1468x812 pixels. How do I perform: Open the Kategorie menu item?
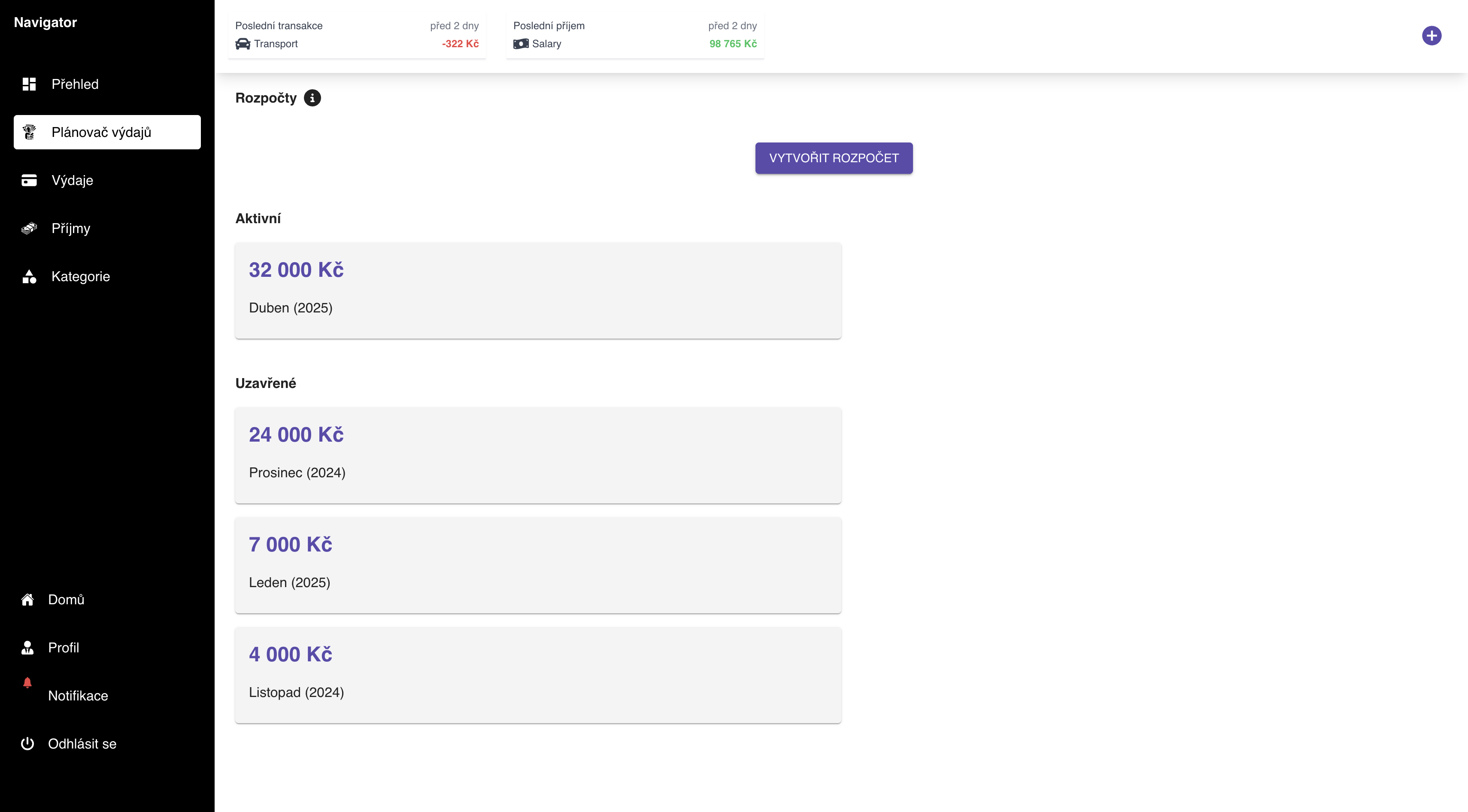(x=80, y=276)
